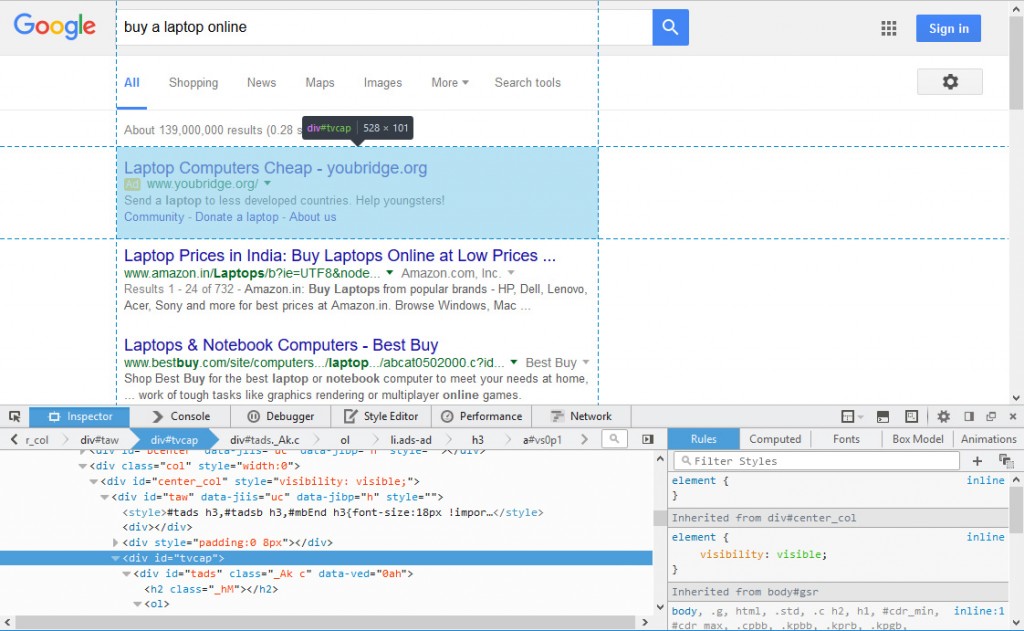Image resolution: width=1024 pixels, height=631 pixels.
Task: Toggle the element picker tool
Action: coord(14,416)
